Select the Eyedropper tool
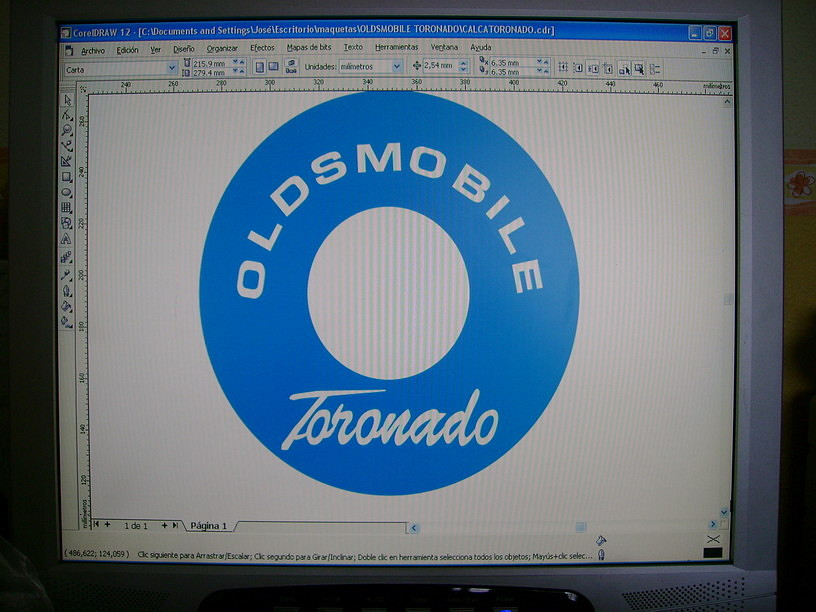The height and width of the screenshot is (612, 816). tap(67, 274)
